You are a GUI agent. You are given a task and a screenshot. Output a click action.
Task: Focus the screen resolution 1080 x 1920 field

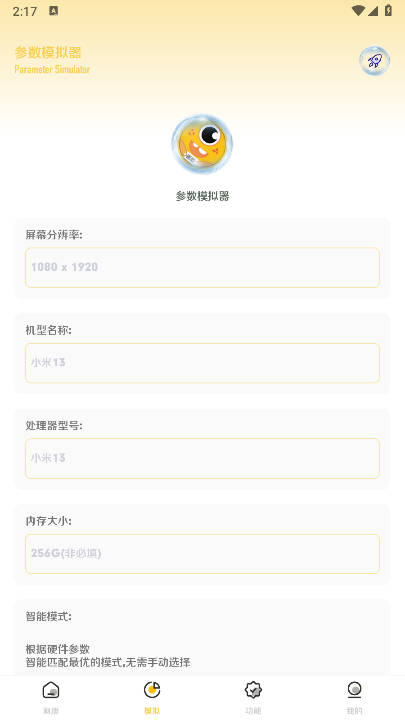coord(202,268)
